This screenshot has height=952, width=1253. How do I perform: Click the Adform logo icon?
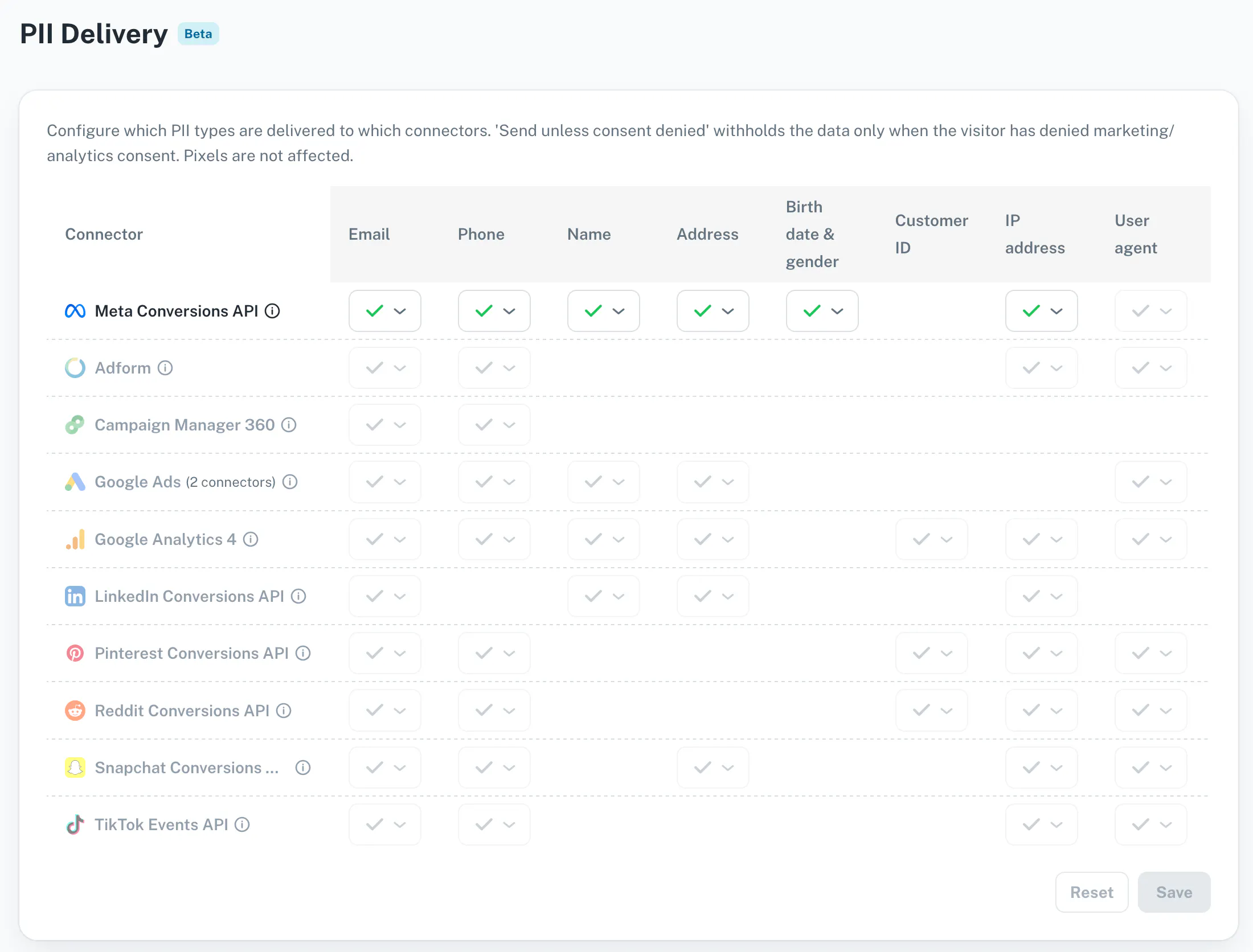coord(75,368)
